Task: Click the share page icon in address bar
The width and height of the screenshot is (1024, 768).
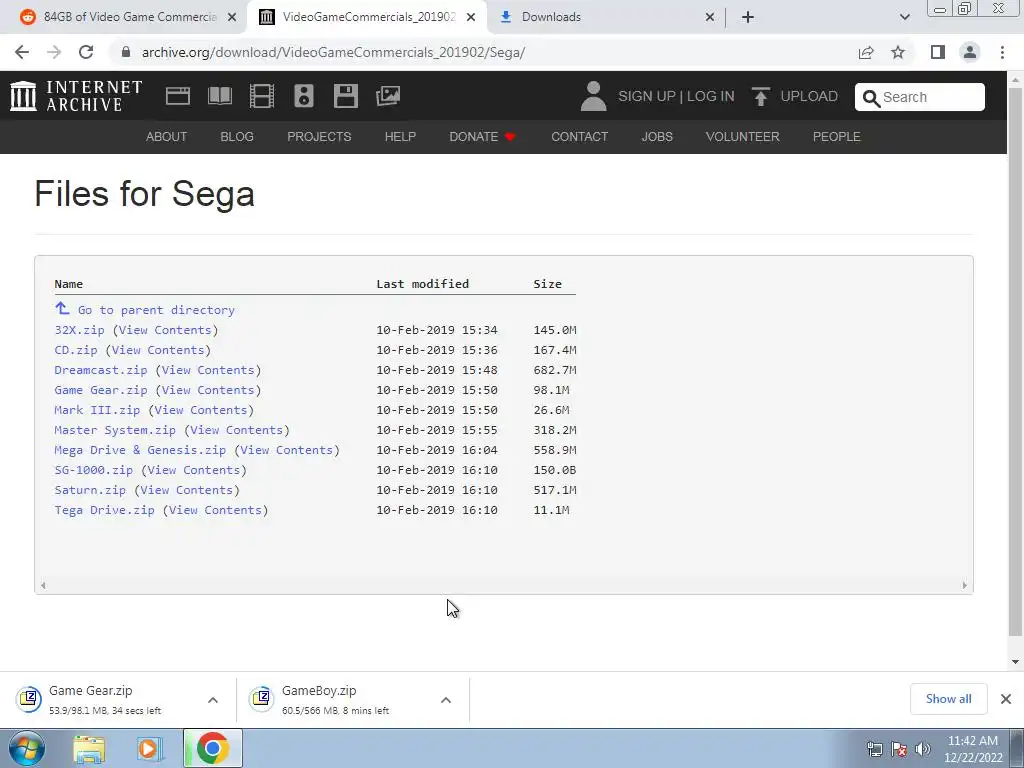Action: [x=866, y=52]
